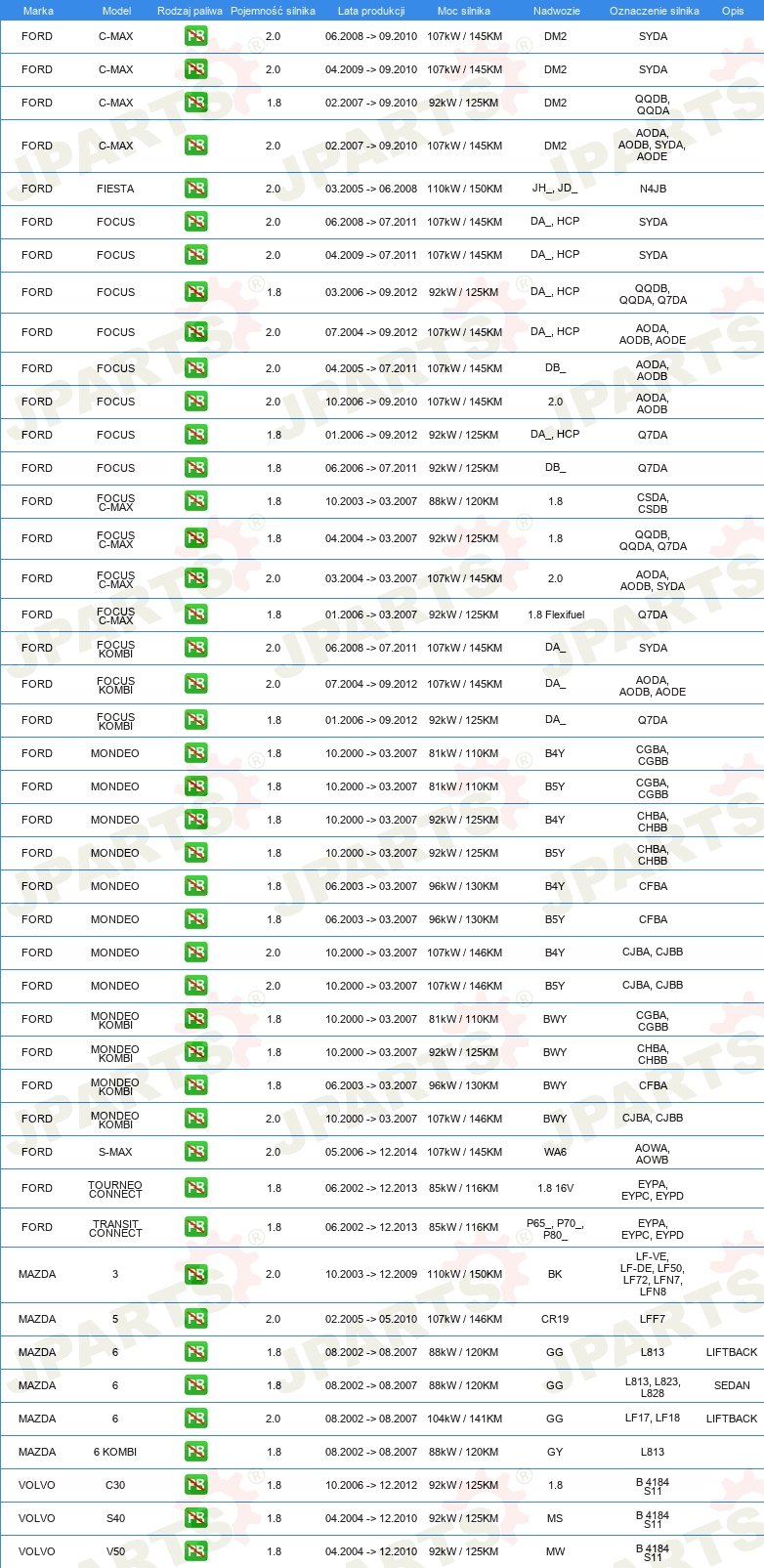Click fuel icon in MONDEO KOMBI CGBA, CGBB row
The image size is (764, 1568).
195,1019
